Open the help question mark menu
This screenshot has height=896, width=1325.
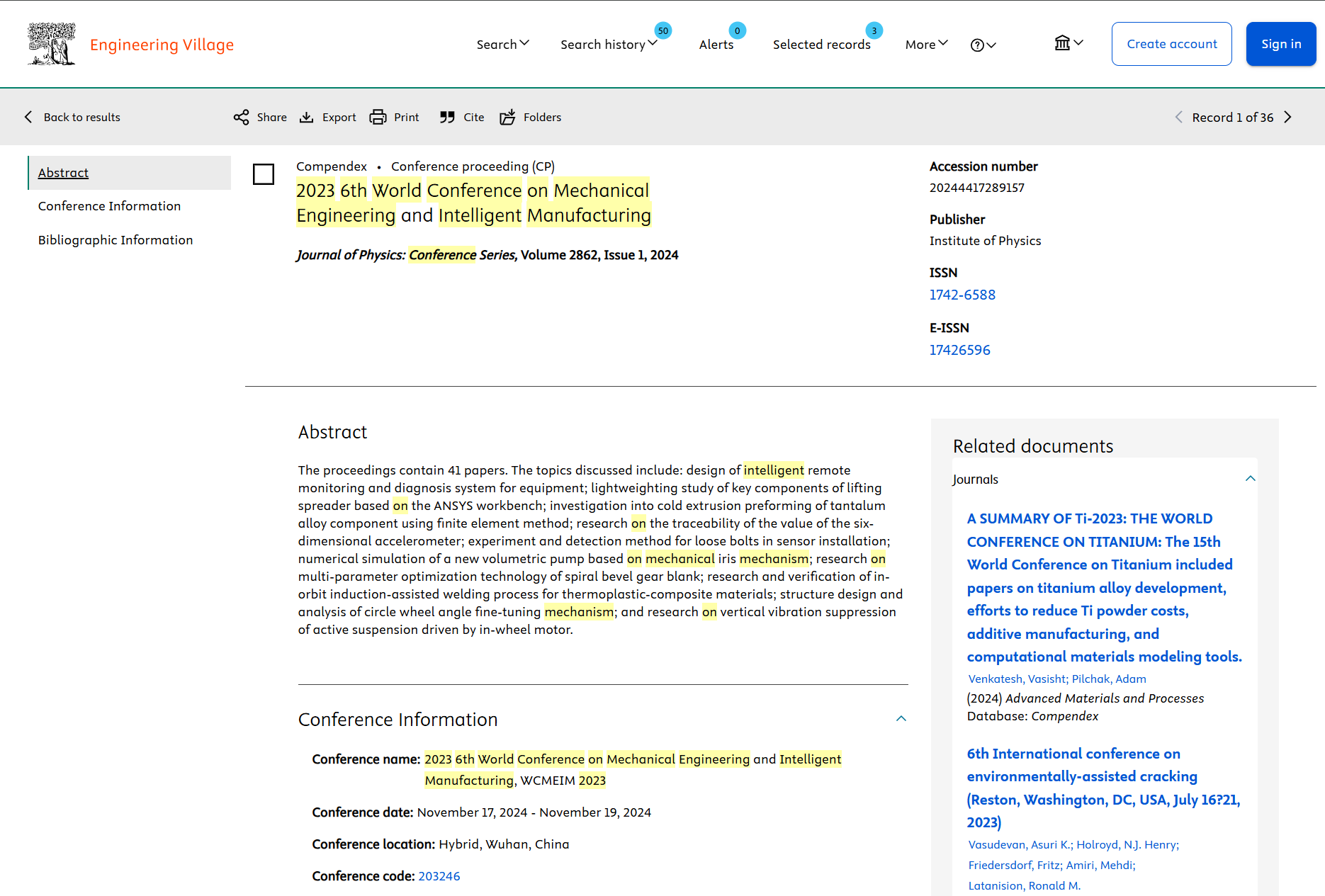pos(983,45)
